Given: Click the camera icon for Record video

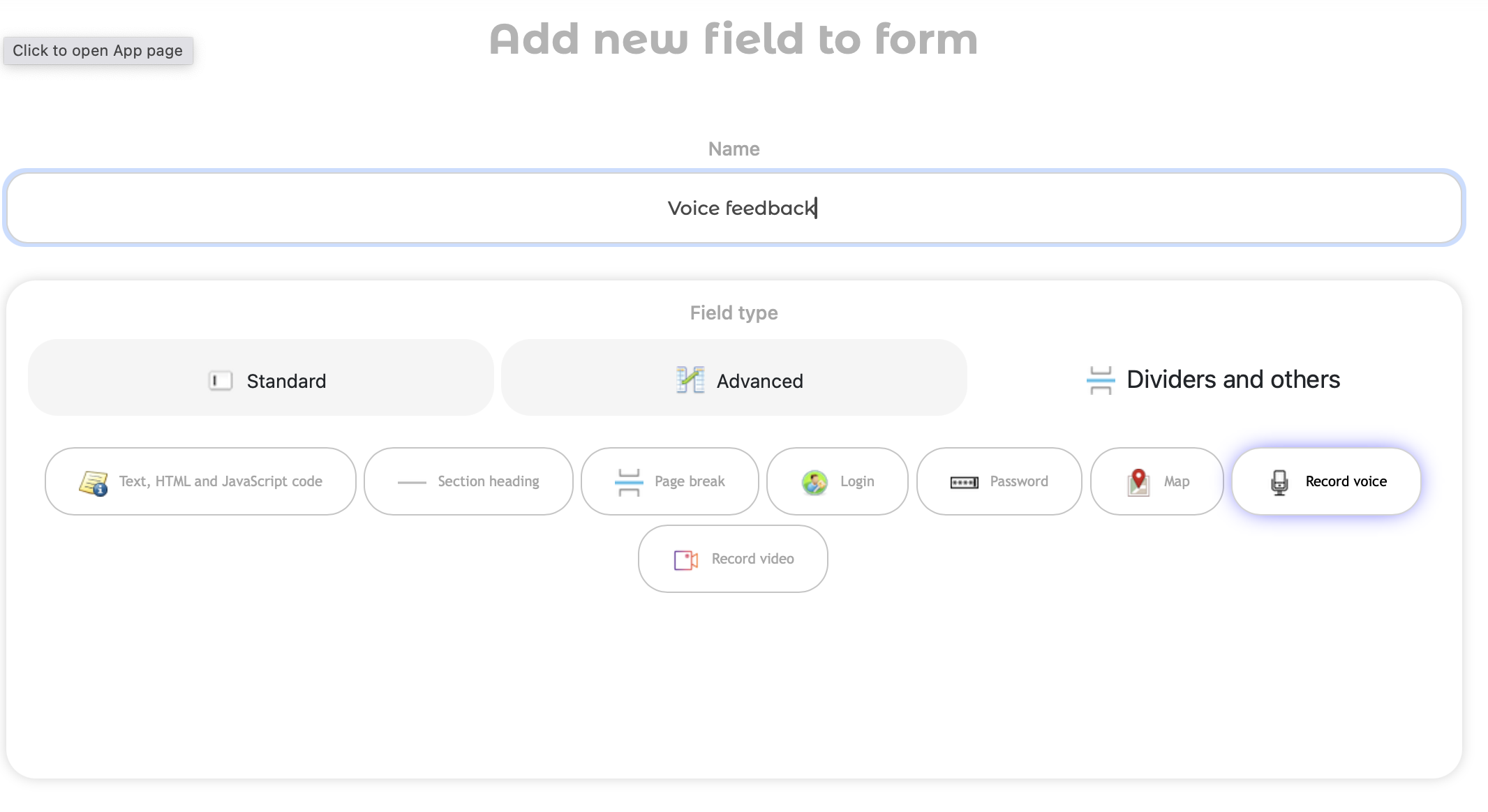Looking at the screenshot, I should 685,559.
